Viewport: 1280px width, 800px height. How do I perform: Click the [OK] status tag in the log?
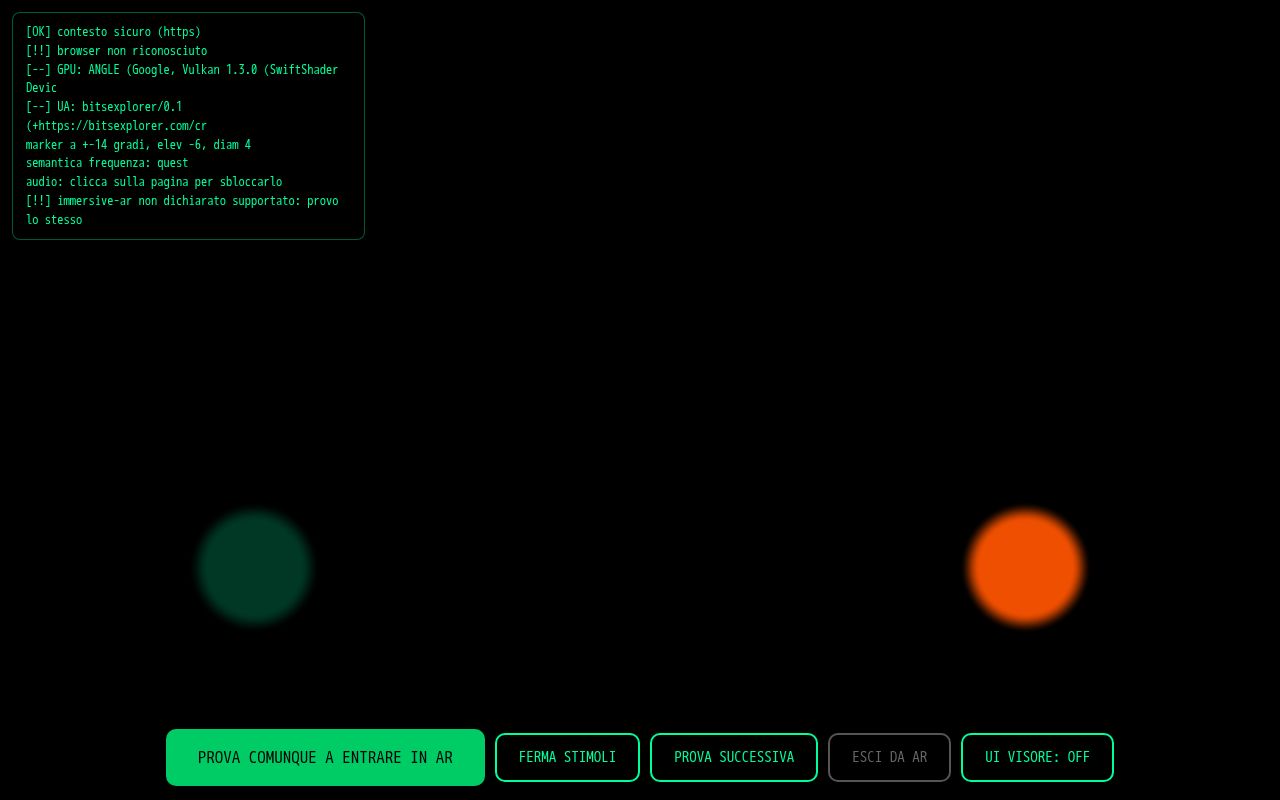click(x=38, y=32)
